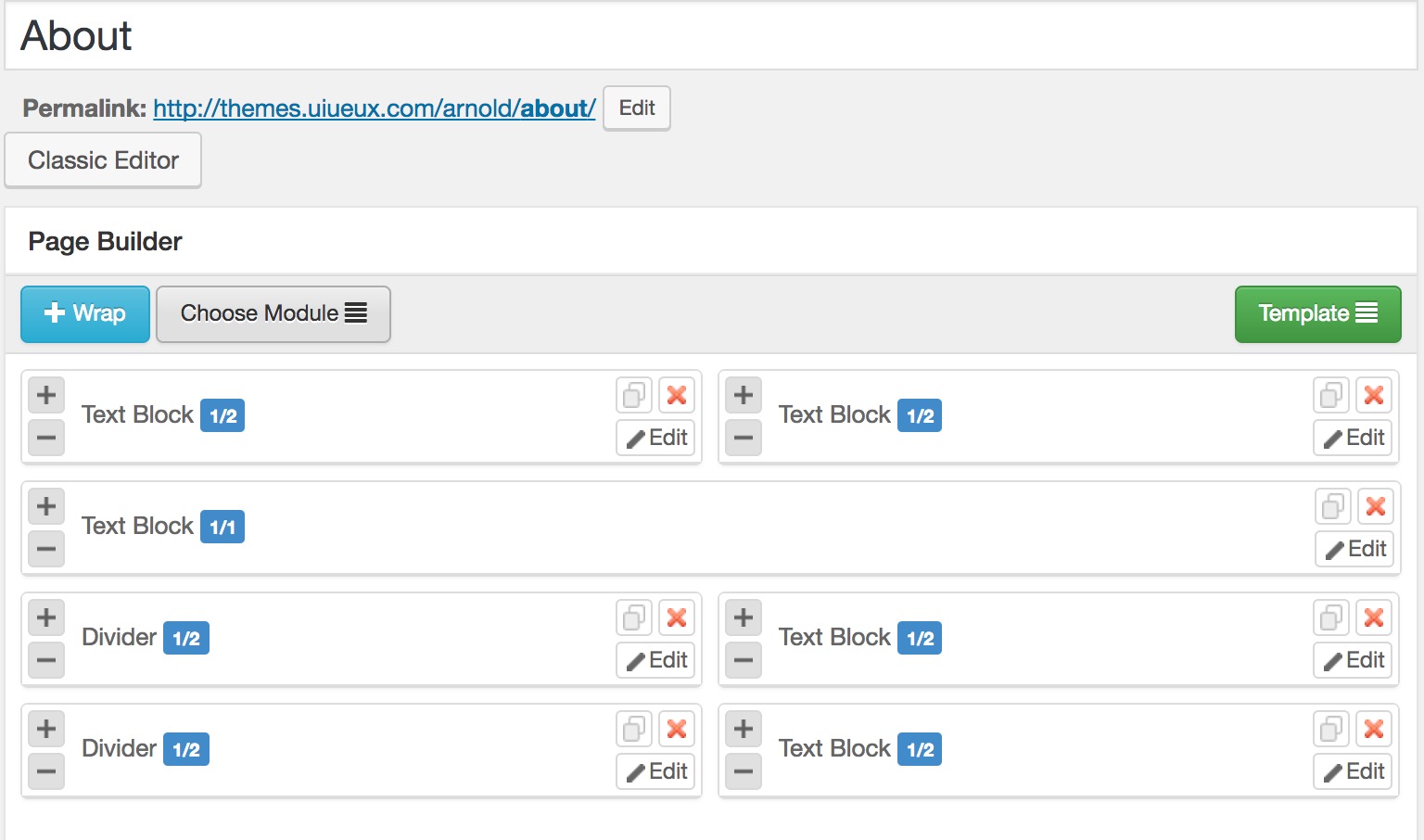Viewport: 1424px width, 840px height.
Task: Increase width of first-row left Text Block
Action: pyautogui.click(x=46, y=395)
